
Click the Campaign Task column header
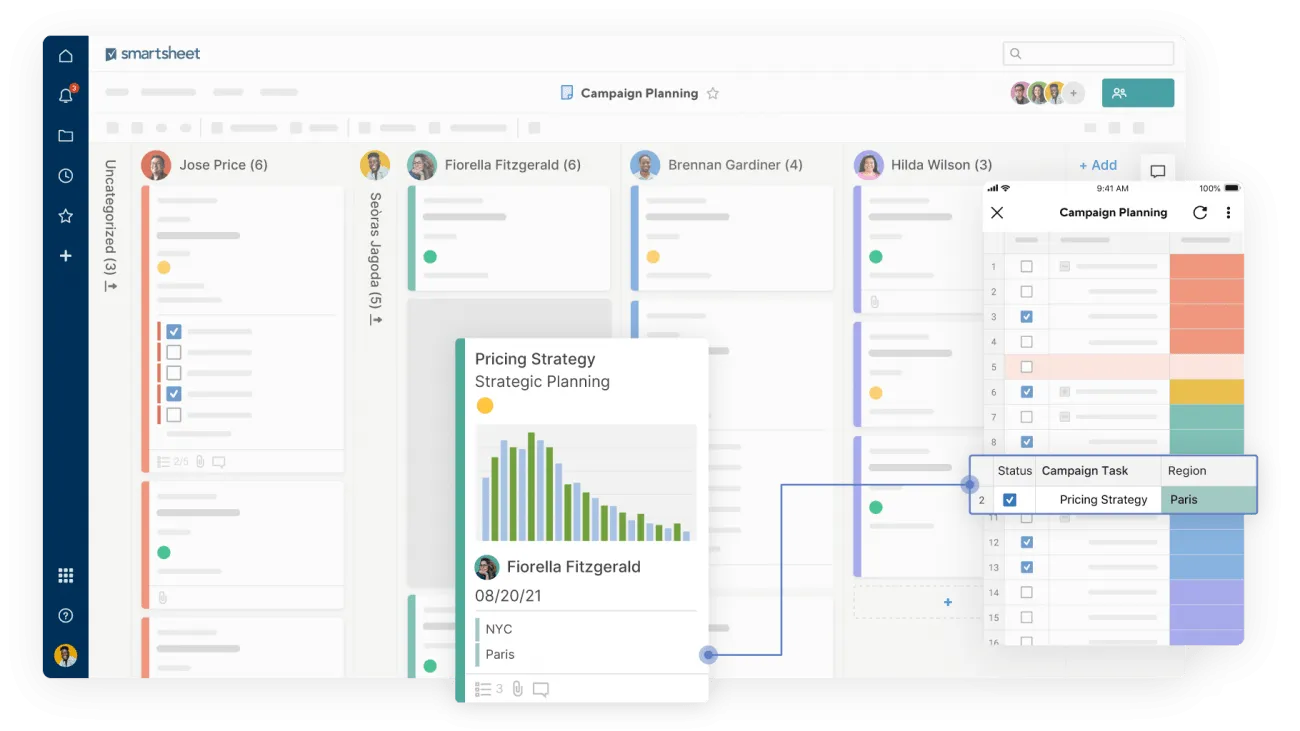click(1085, 471)
